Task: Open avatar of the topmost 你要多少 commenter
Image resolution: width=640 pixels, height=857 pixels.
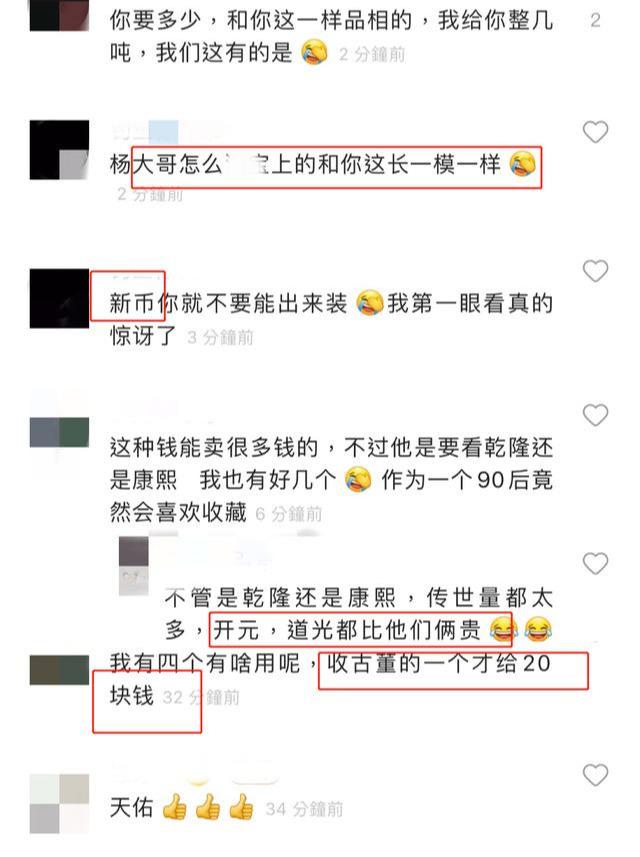Action: click(x=59, y=15)
